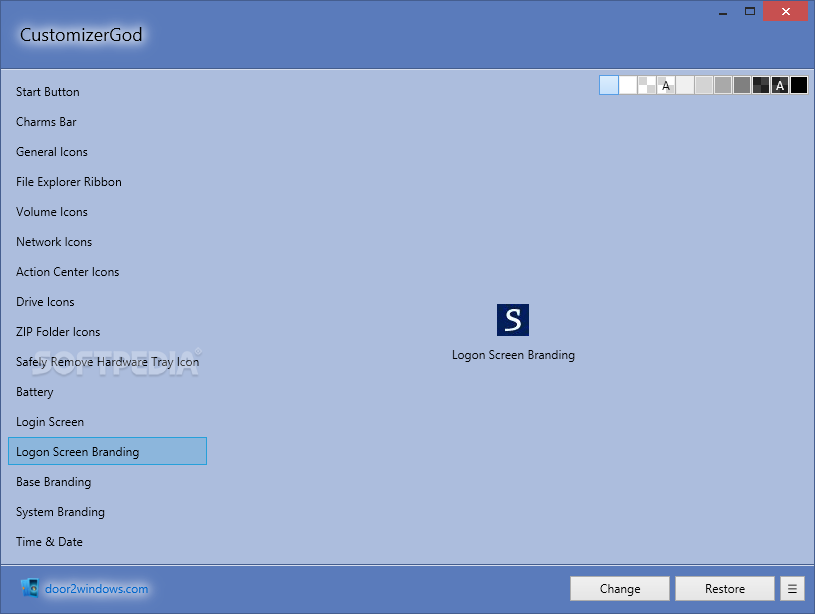Select Logon Screen Branding in sidebar
This screenshot has width=815, height=614.
[108, 451]
